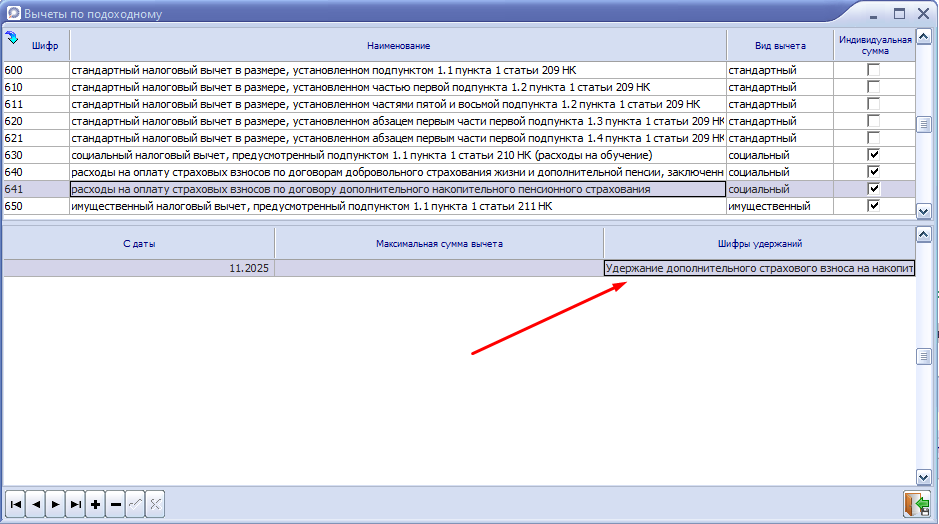Screen dimensions: 939x524
Task: Click exit door icon bottom right
Action: (x=915, y=504)
